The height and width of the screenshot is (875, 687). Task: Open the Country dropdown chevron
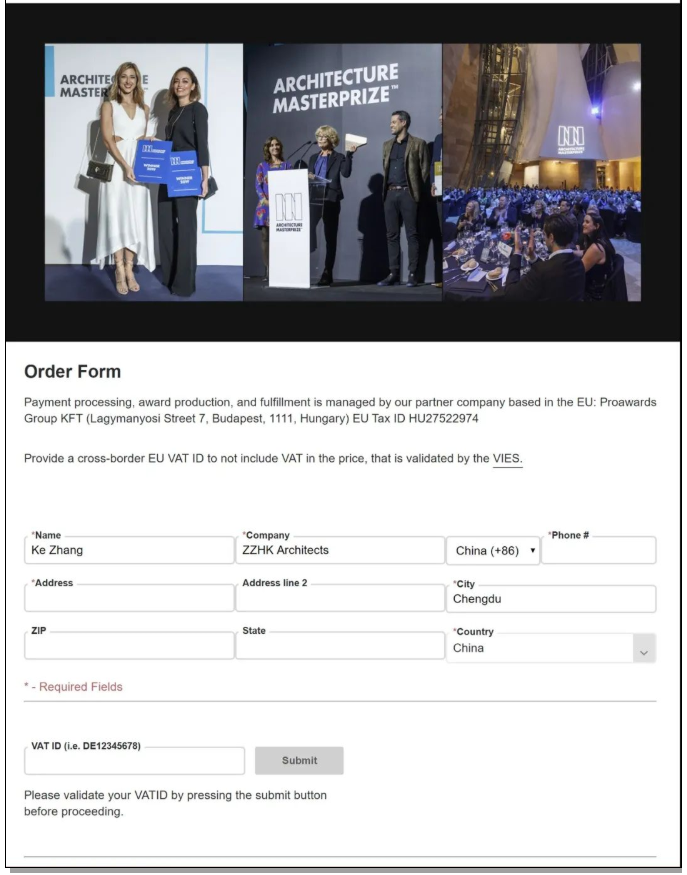click(644, 648)
